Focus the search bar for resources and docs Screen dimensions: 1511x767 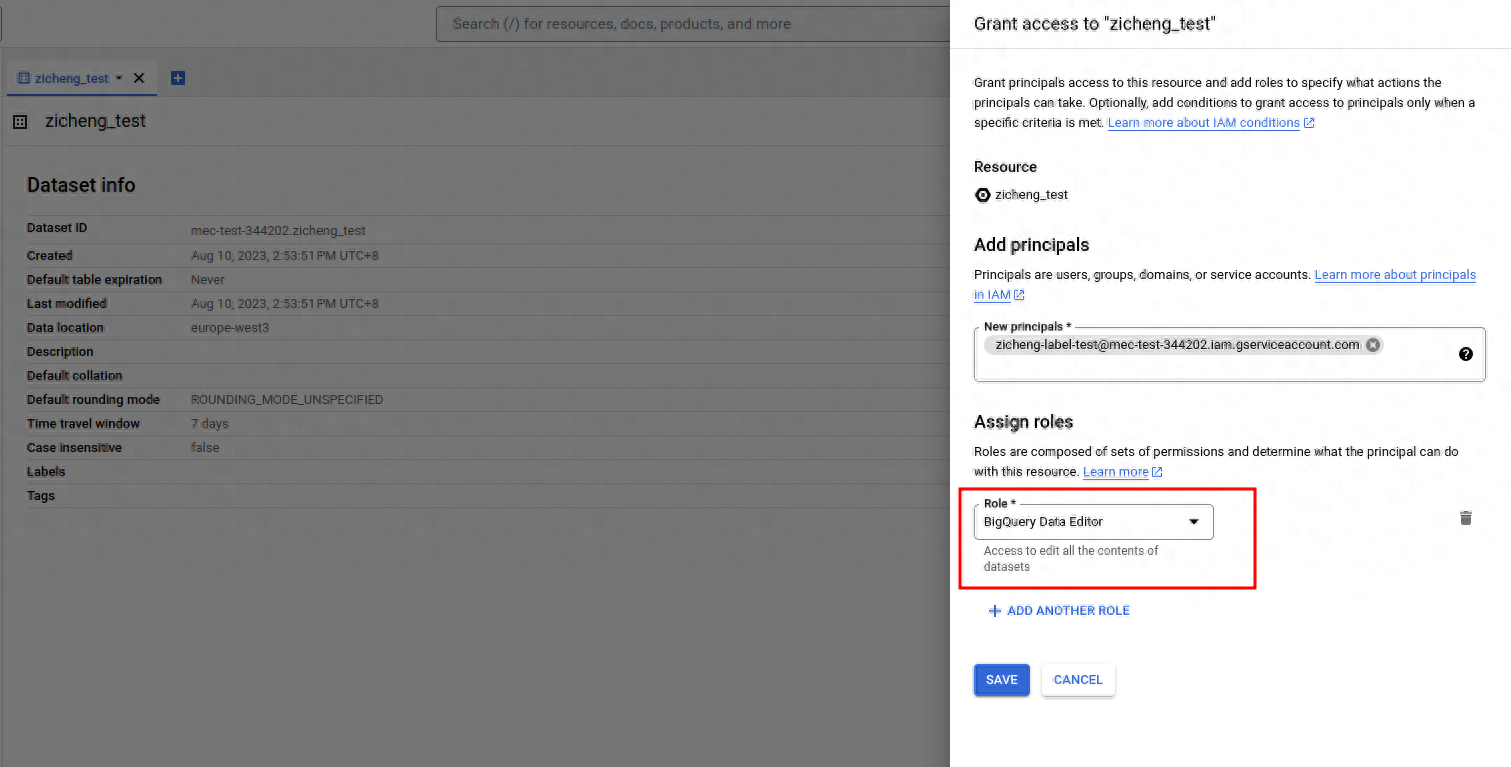[x=693, y=23]
